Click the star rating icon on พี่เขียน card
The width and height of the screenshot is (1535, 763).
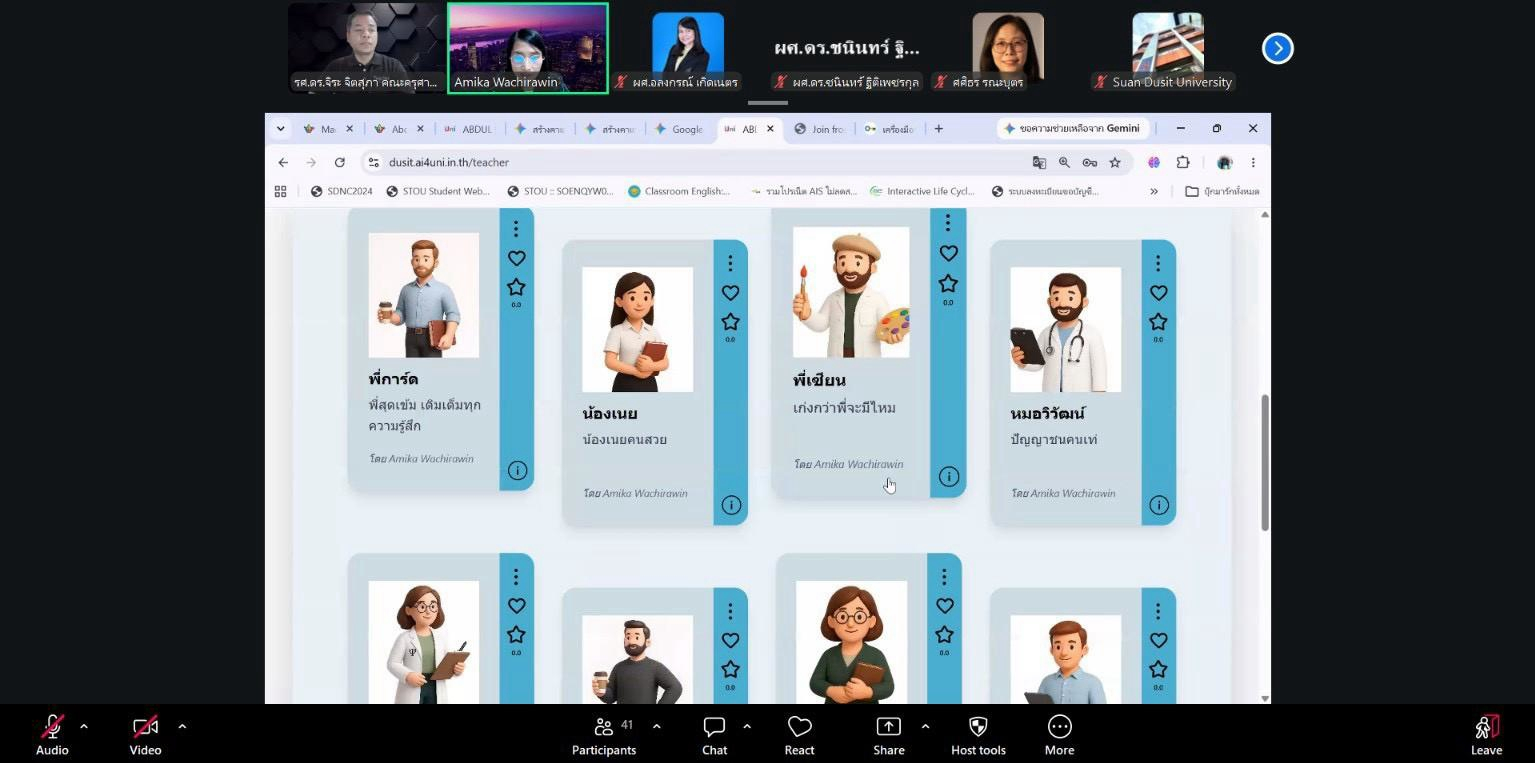(948, 284)
